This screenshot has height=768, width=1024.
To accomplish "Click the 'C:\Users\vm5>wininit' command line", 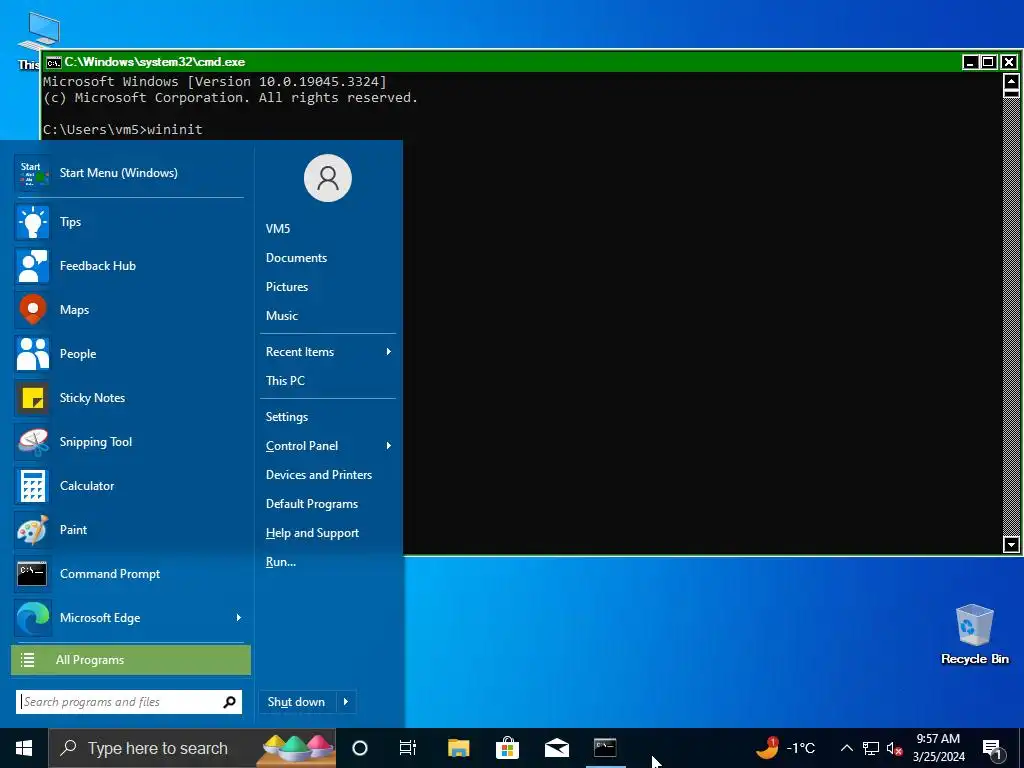I will click(x=123, y=129).
